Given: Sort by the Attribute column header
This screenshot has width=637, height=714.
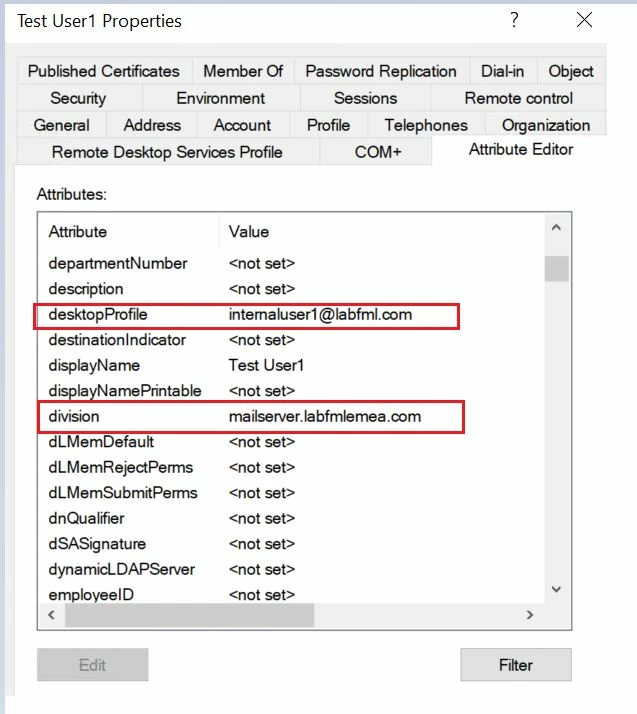Looking at the screenshot, I should click(128, 232).
